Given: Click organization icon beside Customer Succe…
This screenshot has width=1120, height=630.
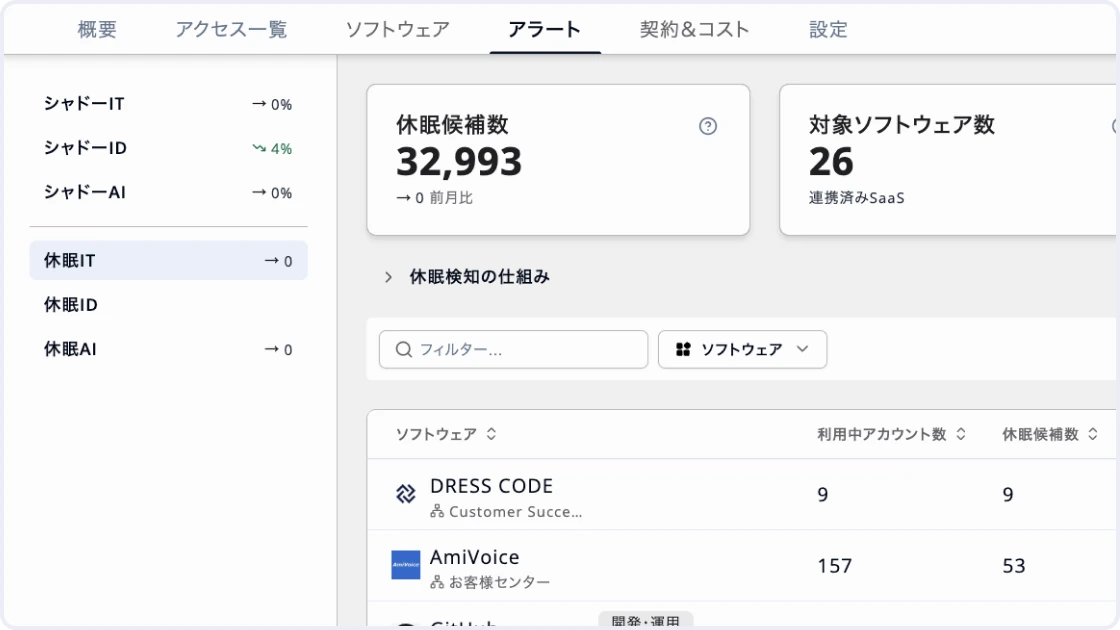Looking at the screenshot, I should [x=437, y=511].
